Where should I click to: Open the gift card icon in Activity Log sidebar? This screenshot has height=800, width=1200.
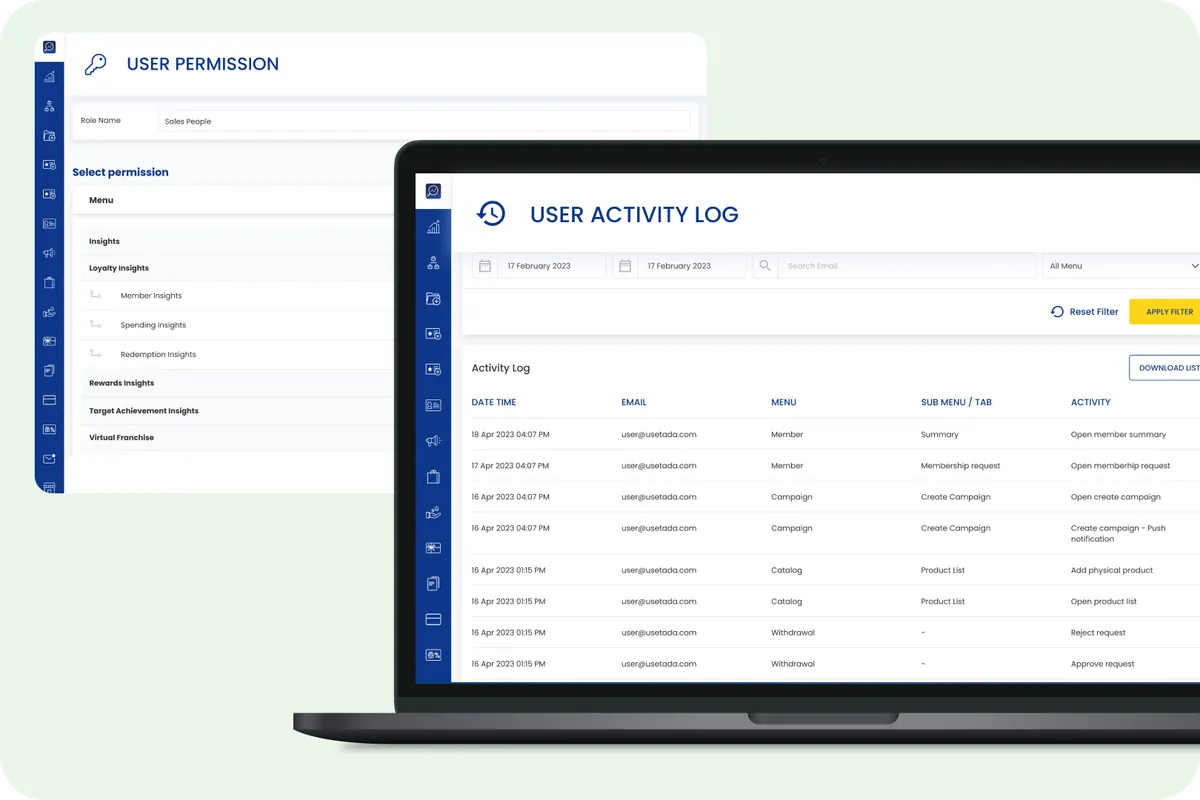433,548
